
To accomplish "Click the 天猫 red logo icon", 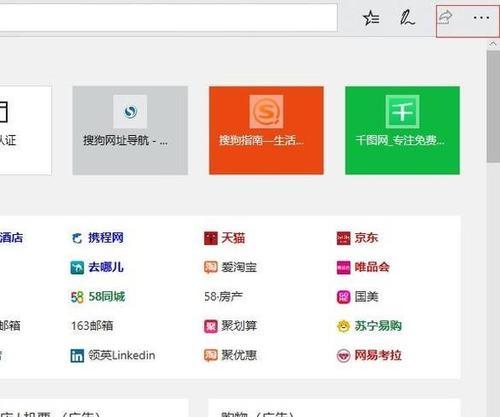I will [211, 238].
